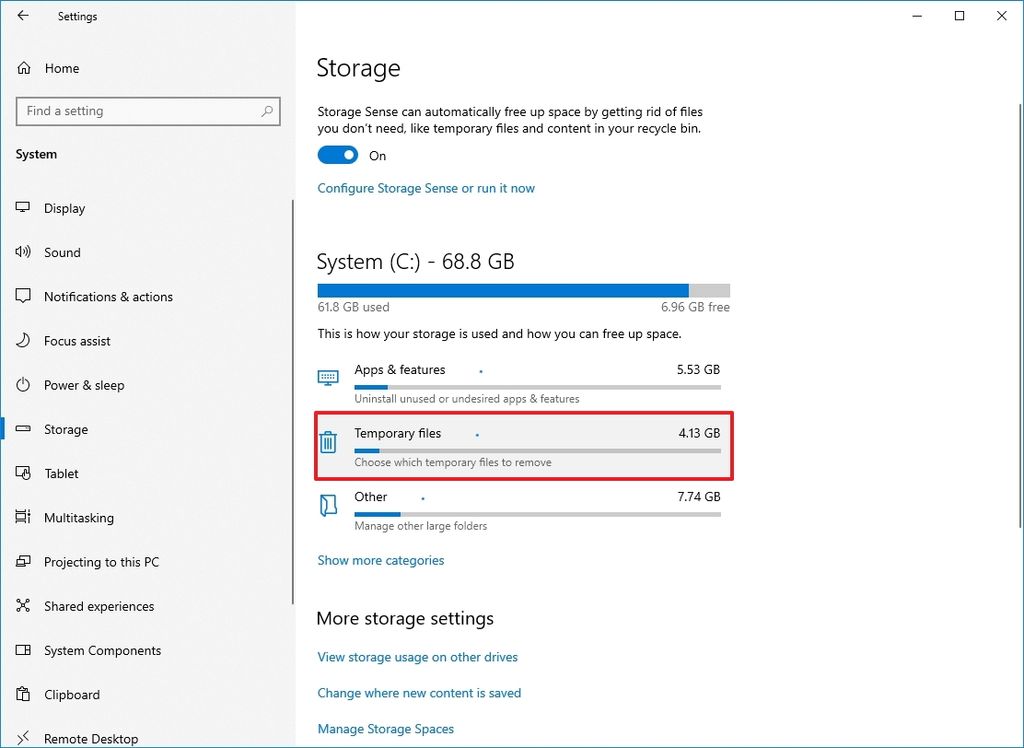Viewport: 1024px width, 748px height.
Task: Turn off the Storage Sense toggle
Action: click(x=338, y=155)
